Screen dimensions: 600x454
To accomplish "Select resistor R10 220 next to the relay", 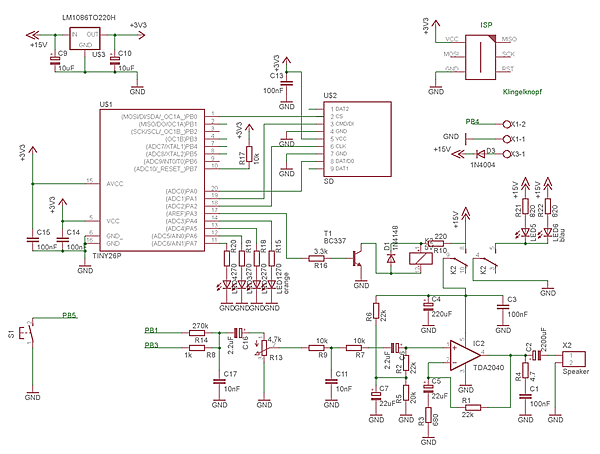I will 436,243.
